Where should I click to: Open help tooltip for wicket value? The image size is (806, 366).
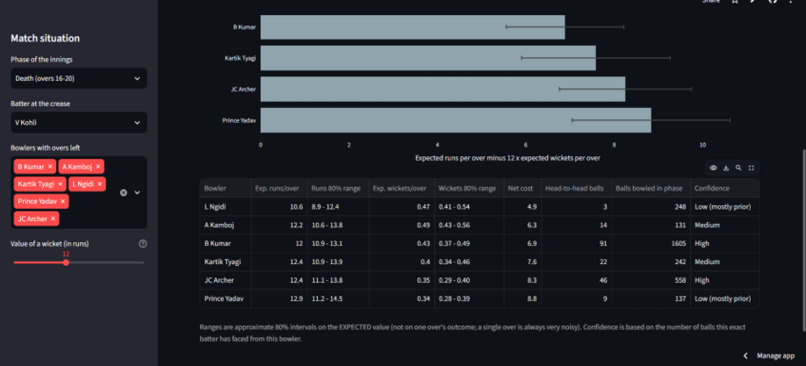(143, 244)
